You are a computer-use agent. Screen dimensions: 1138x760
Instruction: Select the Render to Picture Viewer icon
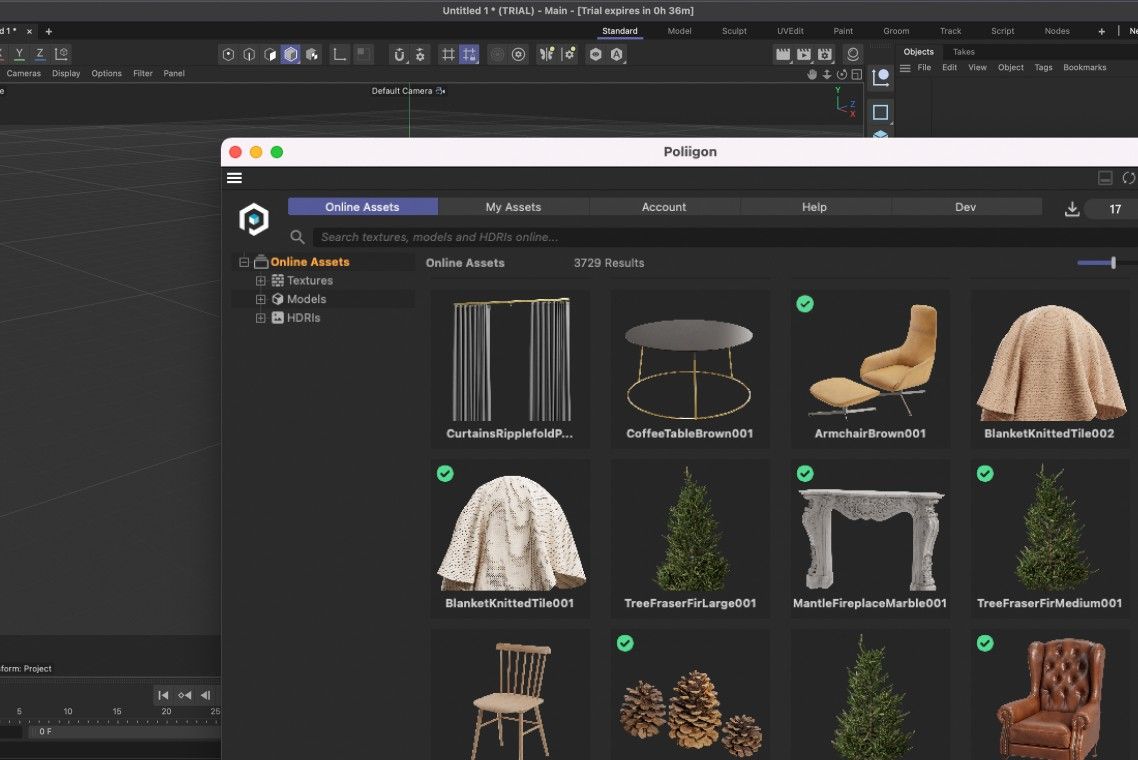click(x=803, y=54)
